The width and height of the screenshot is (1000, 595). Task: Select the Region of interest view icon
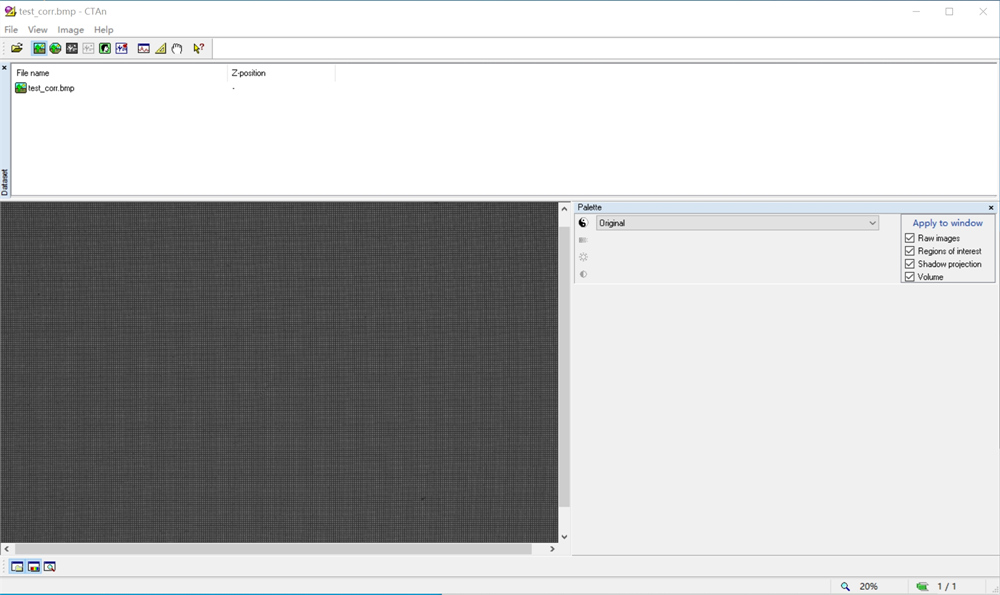55,48
